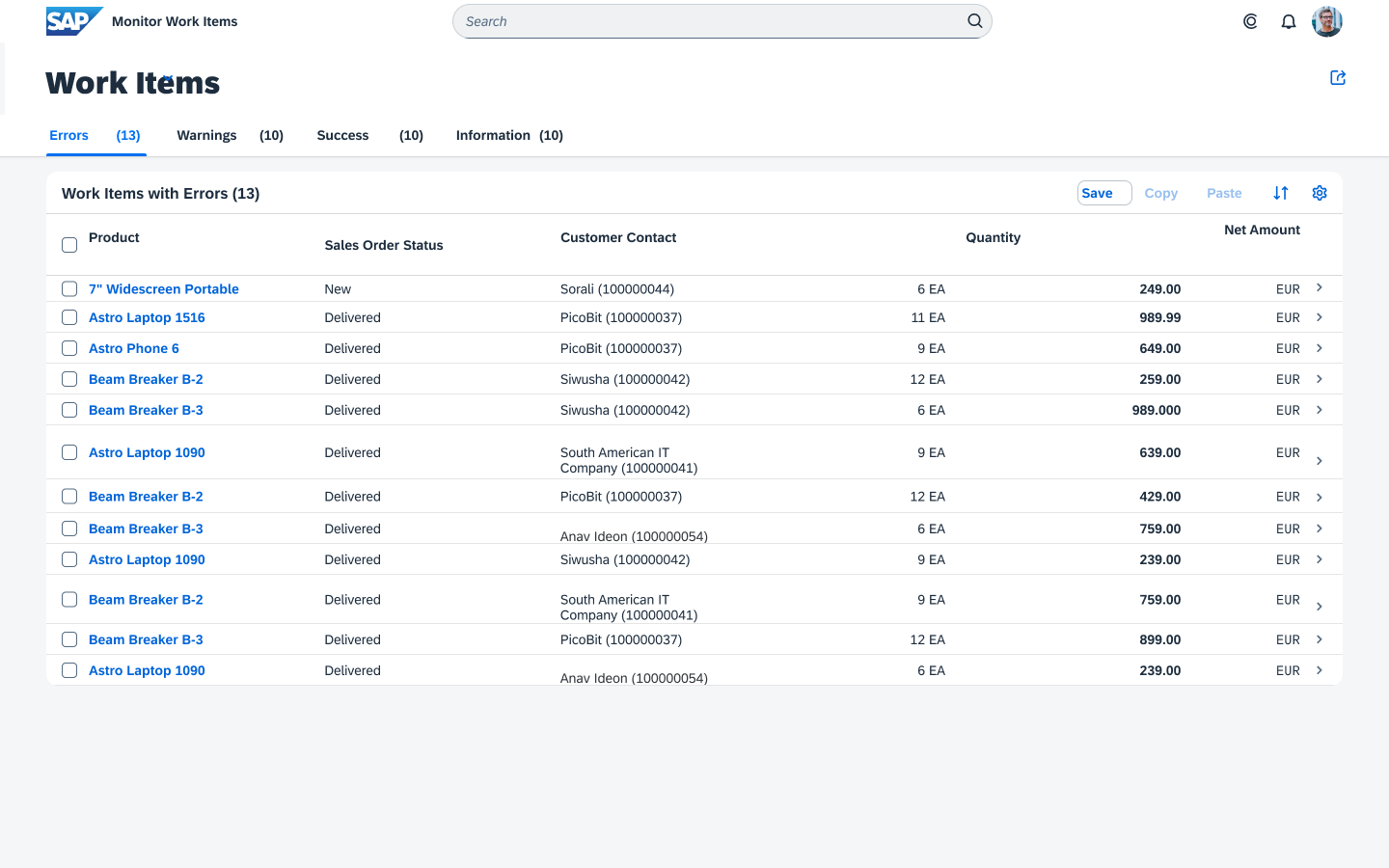Click chevron on the 429.00 EUR row
1389x868 pixels.
[1320, 498]
